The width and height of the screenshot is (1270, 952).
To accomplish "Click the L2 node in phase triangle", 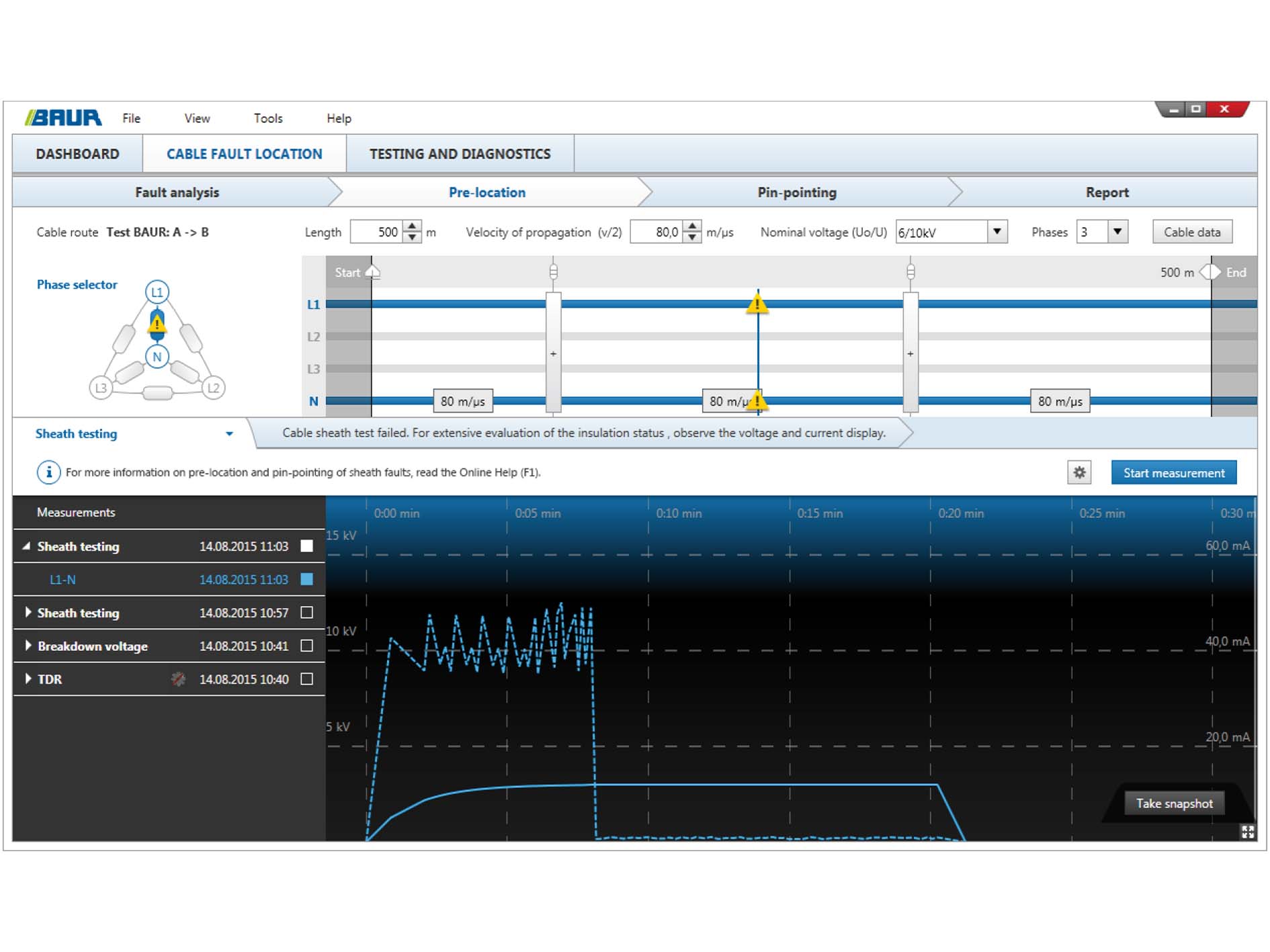I will (x=214, y=388).
